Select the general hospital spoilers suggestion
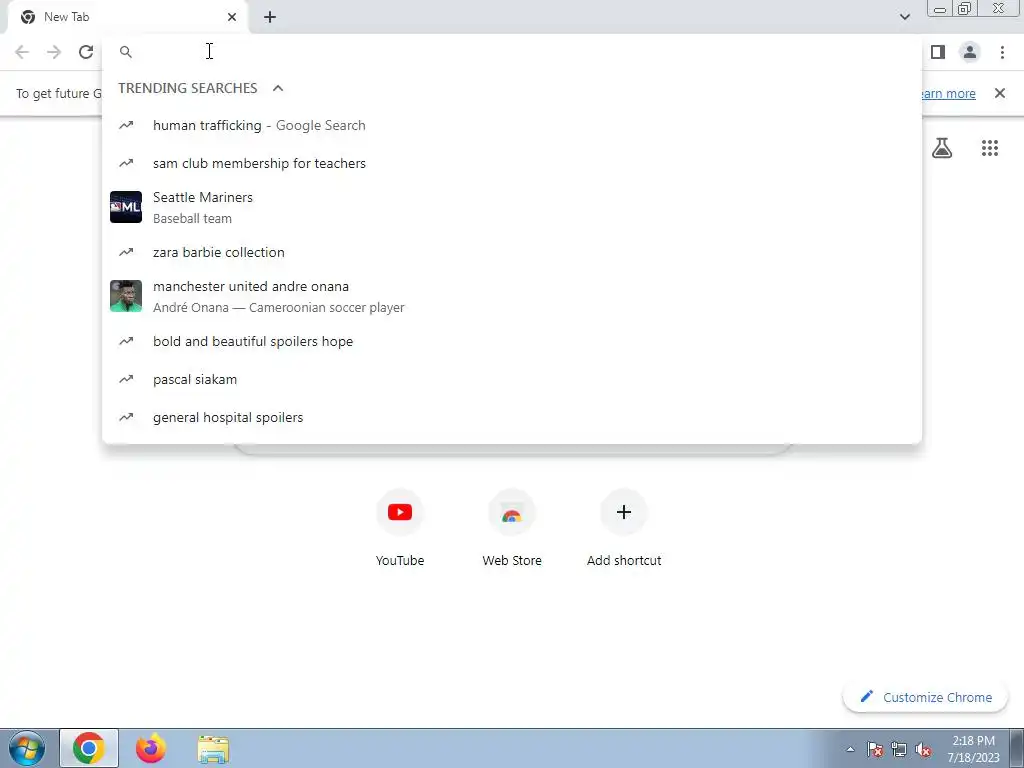This screenshot has height=768, width=1024. [512, 417]
